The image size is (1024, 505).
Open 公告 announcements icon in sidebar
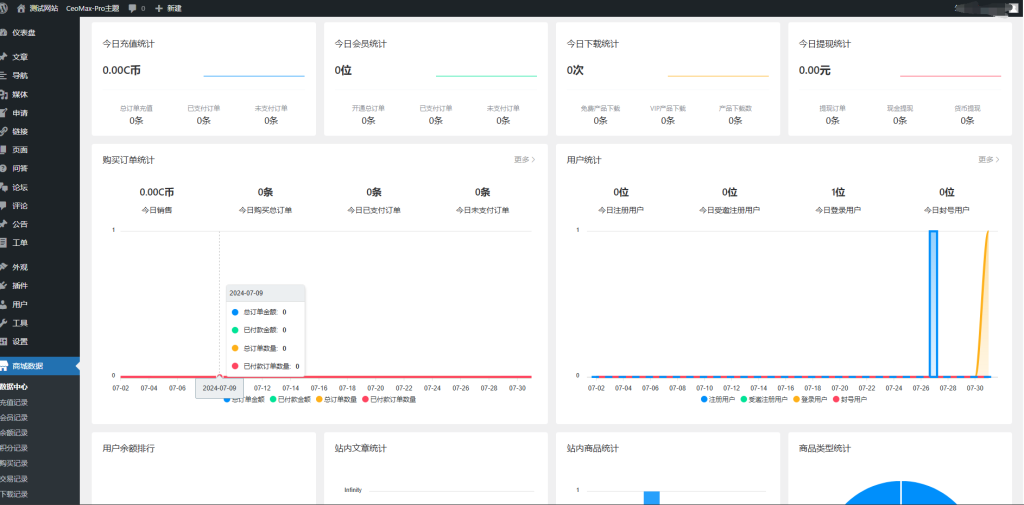[3, 224]
